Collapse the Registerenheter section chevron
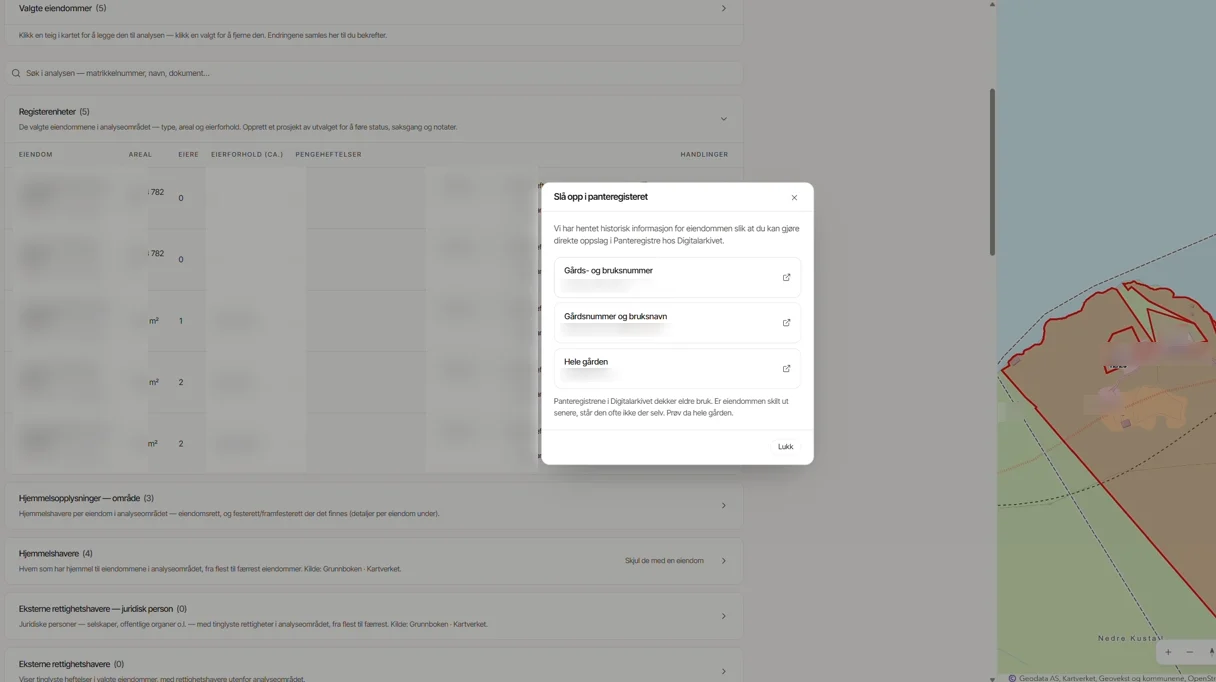Image resolution: width=1216 pixels, height=682 pixels. pos(724,119)
